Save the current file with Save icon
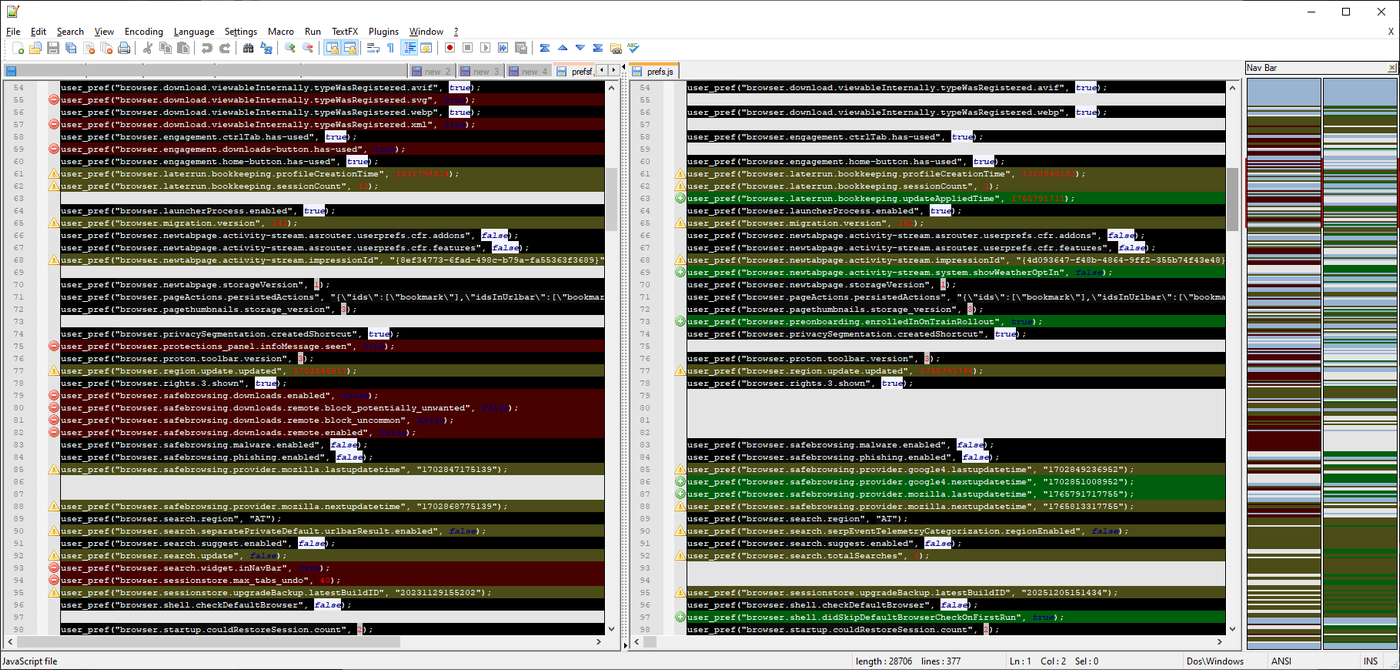The height and width of the screenshot is (670, 1400). [x=53, y=48]
